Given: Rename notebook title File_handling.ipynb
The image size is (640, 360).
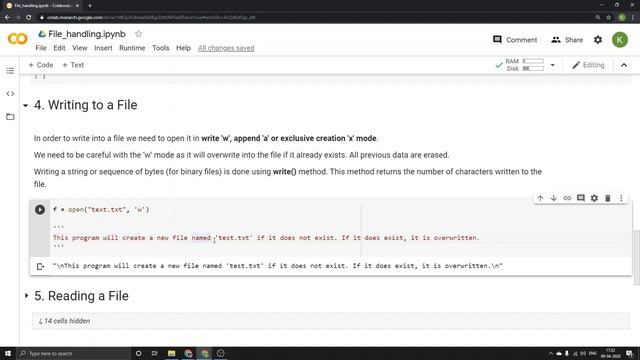Looking at the screenshot, I should [87, 34].
